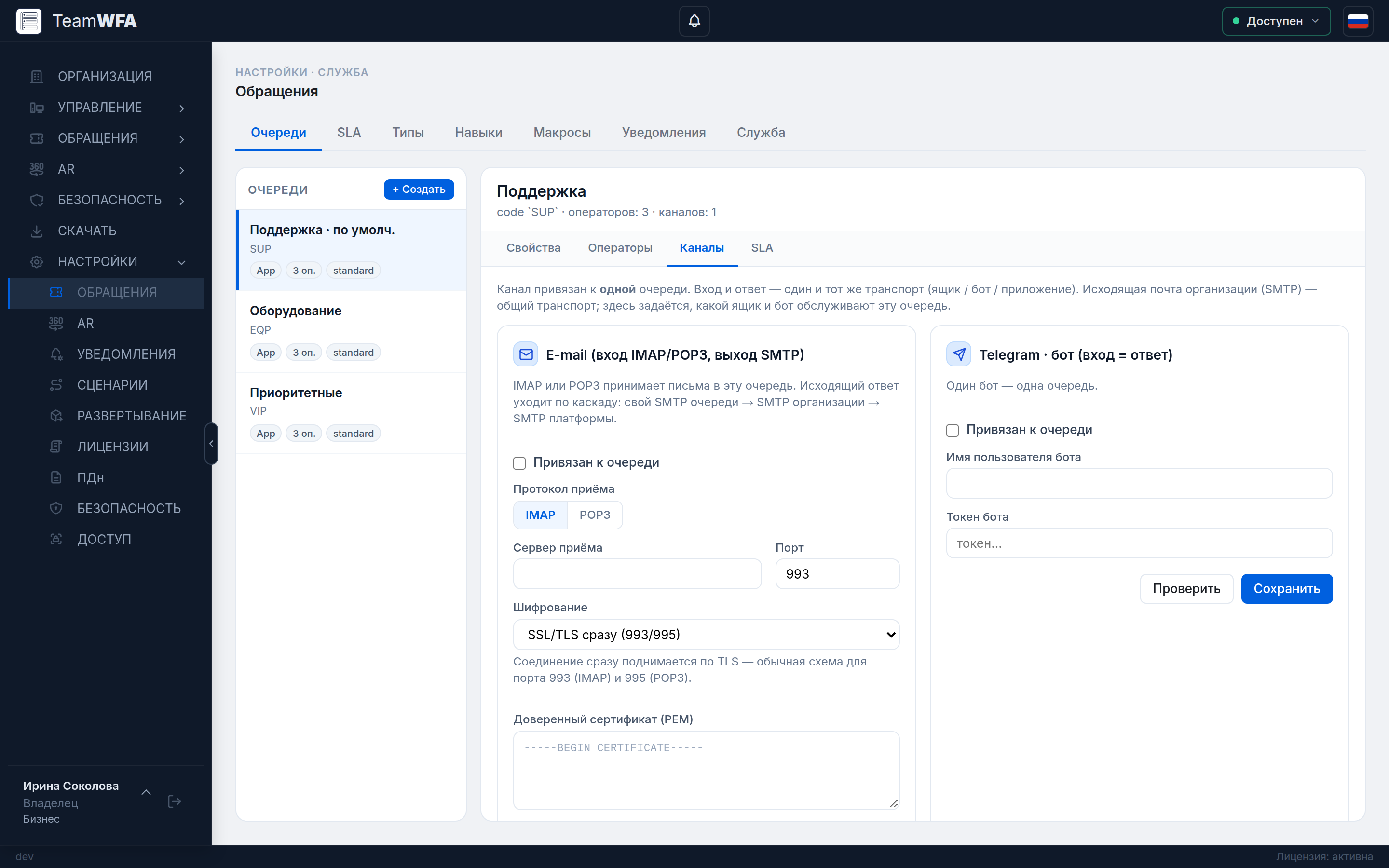Click the Russian flag language icon
The width and height of the screenshot is (1389, 868).
(x=1358, y=21)
